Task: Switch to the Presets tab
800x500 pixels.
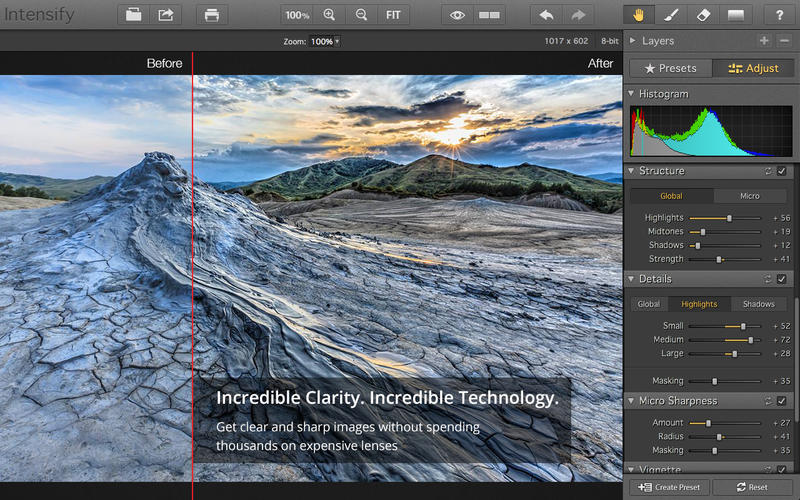Action: (670, 69)
